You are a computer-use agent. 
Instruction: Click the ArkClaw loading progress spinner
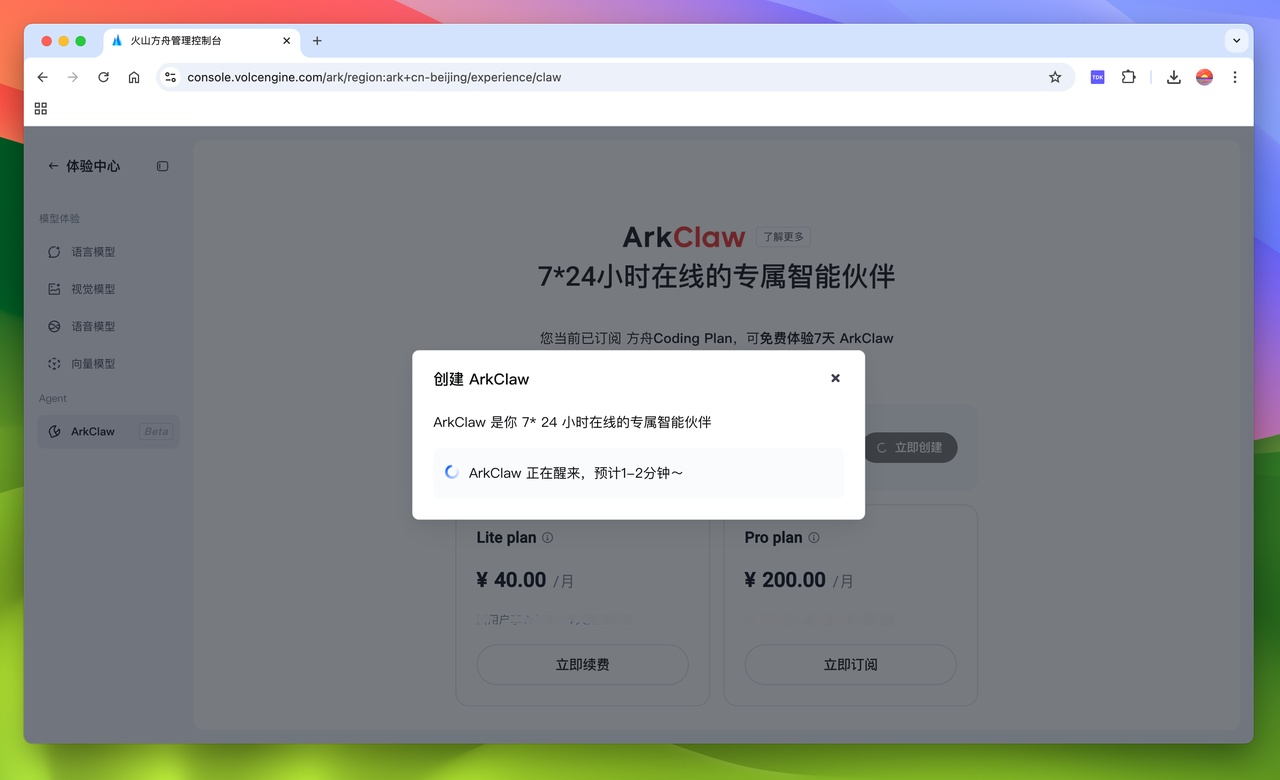point(451,471)
